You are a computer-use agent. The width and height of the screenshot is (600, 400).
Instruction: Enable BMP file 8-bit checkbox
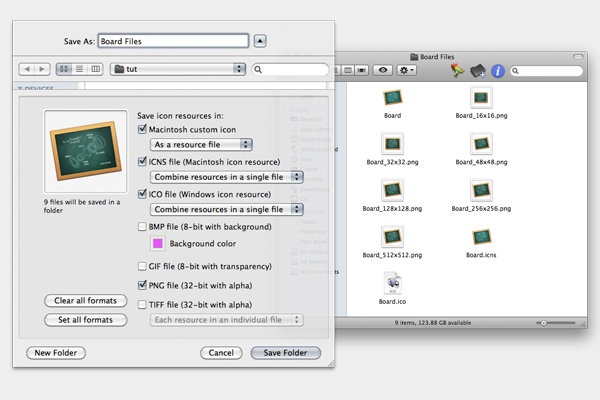coord(142,227)
